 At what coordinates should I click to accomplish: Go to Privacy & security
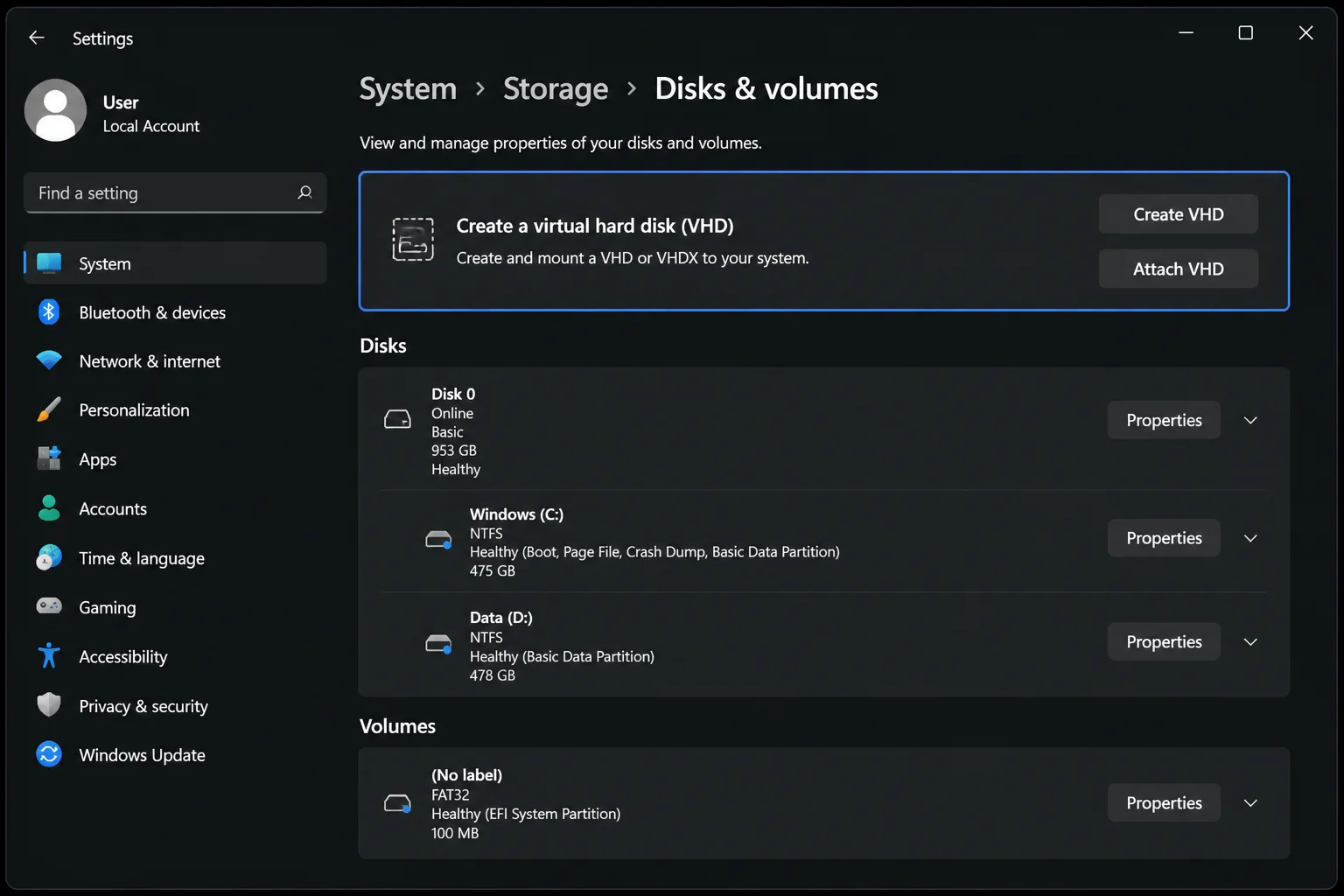coord(175,705)
